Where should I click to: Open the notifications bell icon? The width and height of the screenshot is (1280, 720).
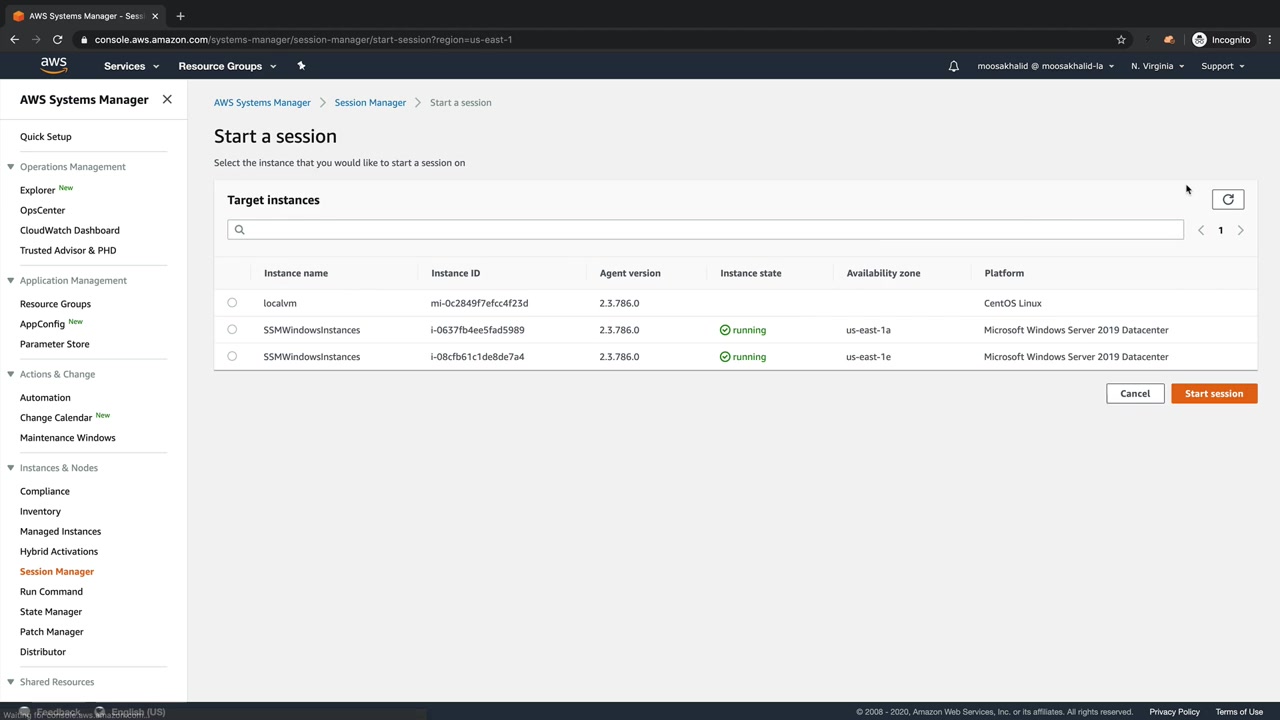953,66
